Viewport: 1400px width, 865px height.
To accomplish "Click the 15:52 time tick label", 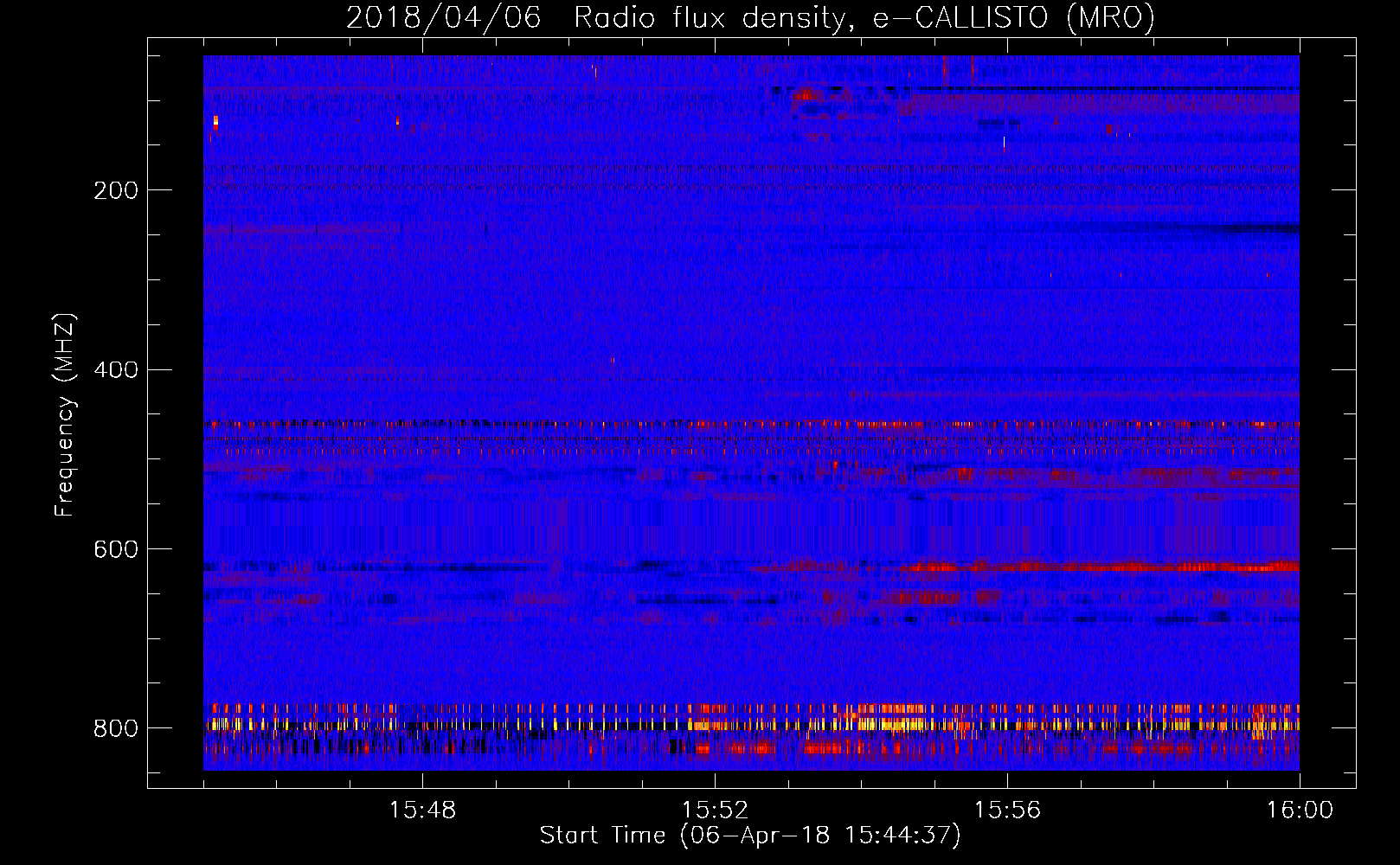I will 715,811.
